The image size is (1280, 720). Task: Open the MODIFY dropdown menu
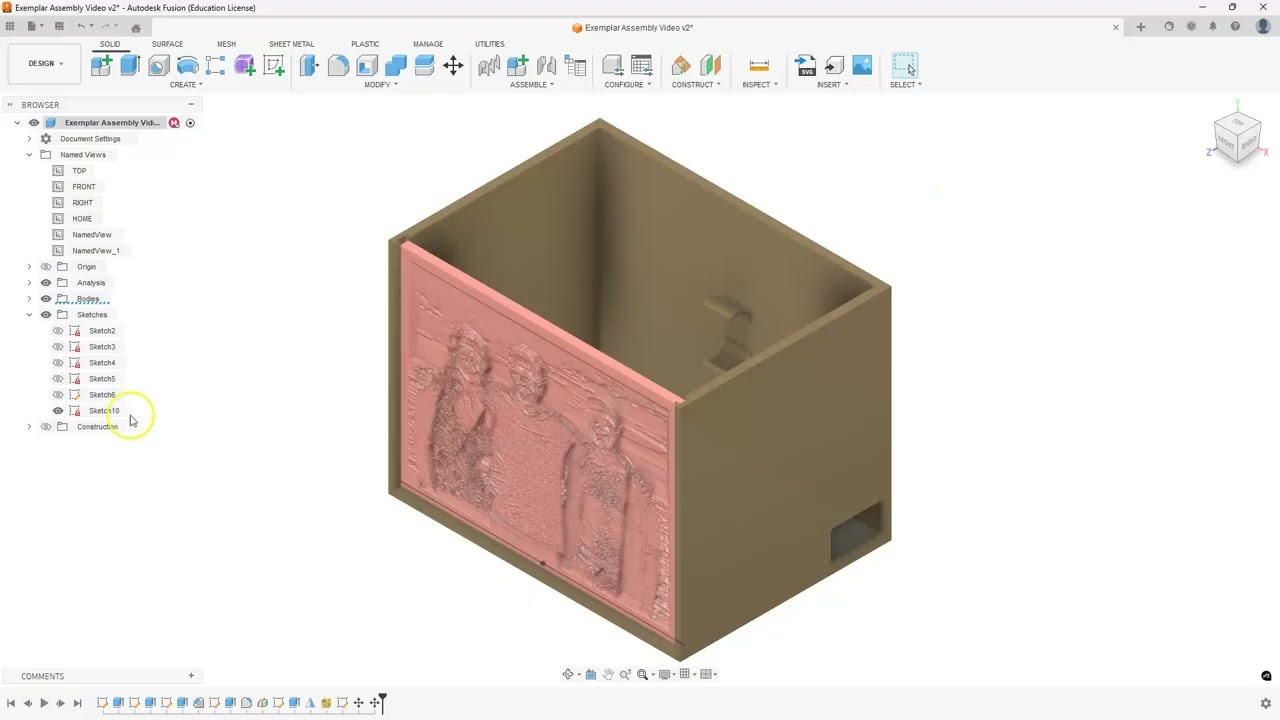(380, 85)
